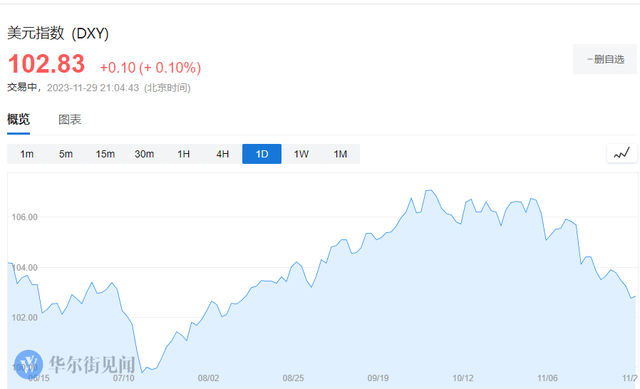Switch to weekly 1W view
Screen dimensions: 640x389
tap(301, 154)
